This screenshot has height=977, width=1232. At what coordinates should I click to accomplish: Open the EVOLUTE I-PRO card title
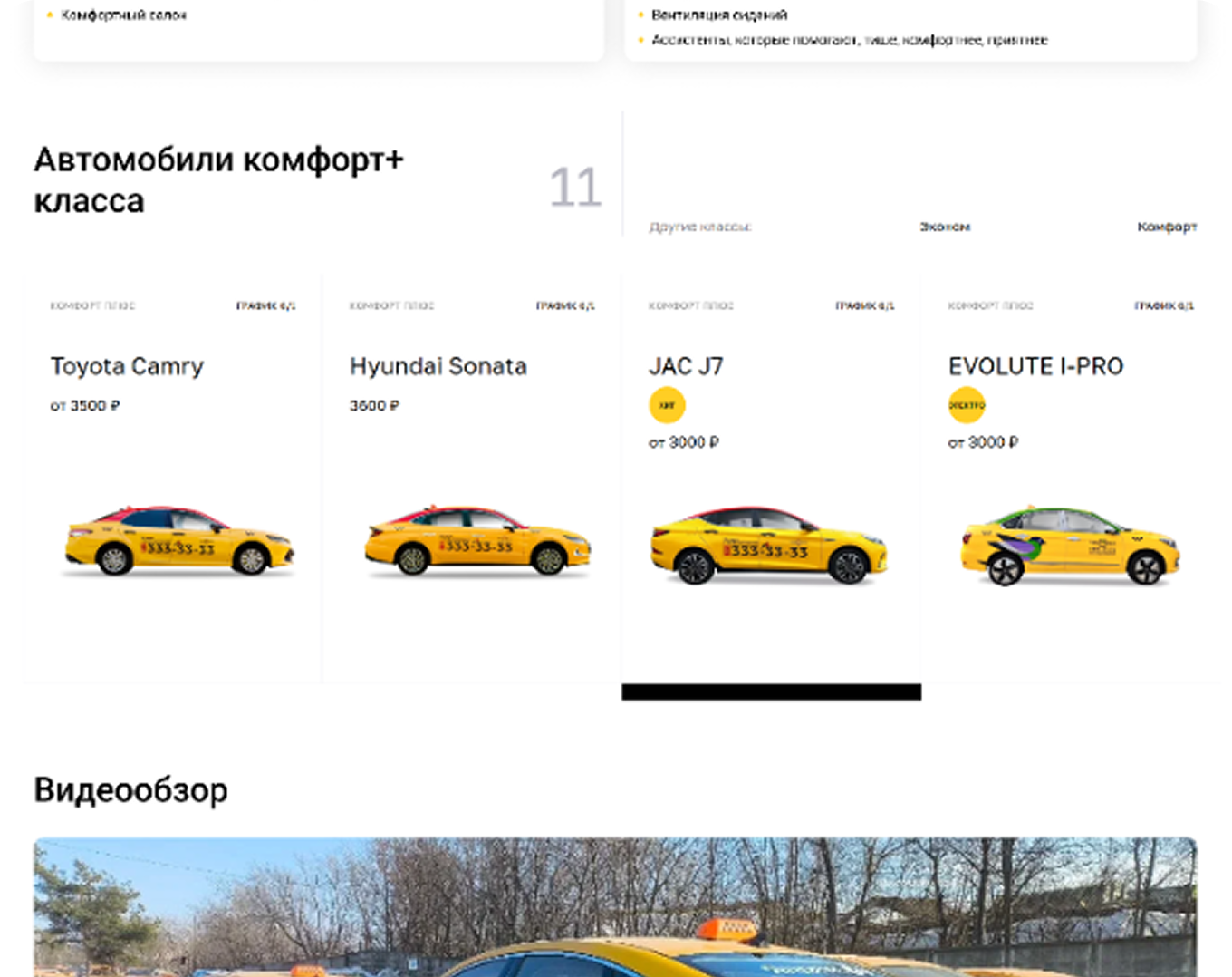[1035, 366]
